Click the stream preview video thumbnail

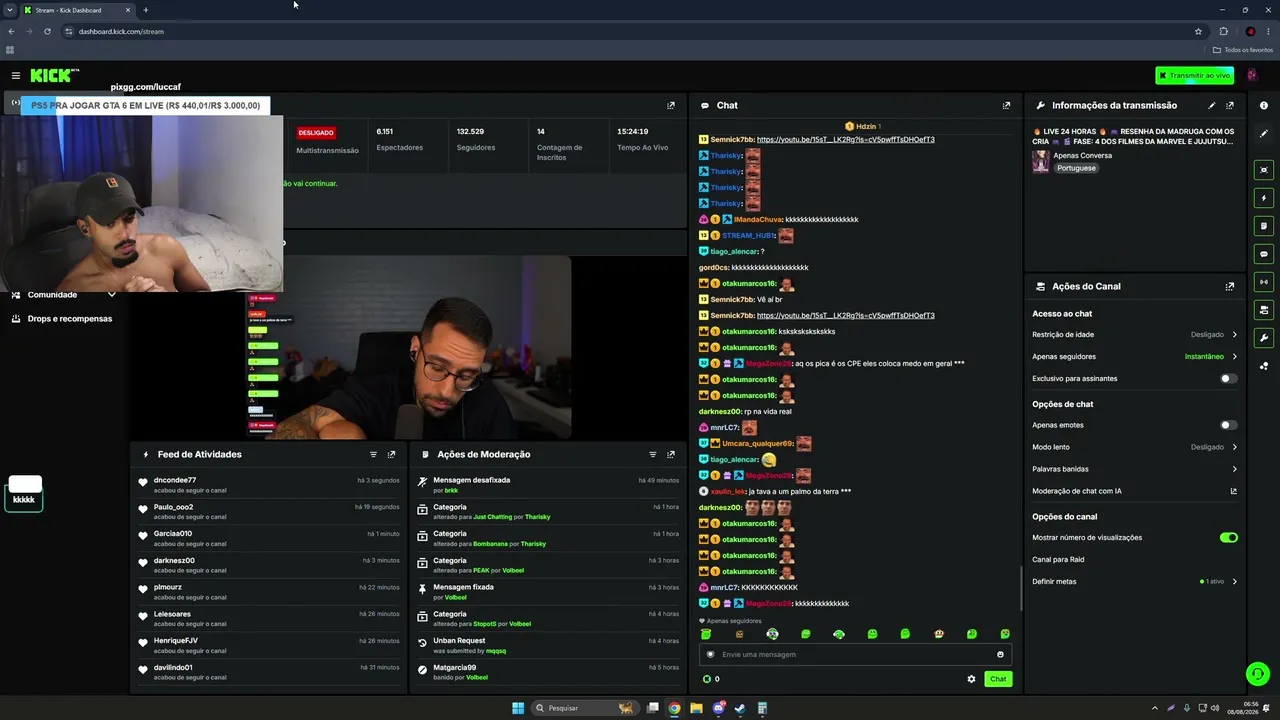click(409, 347)
